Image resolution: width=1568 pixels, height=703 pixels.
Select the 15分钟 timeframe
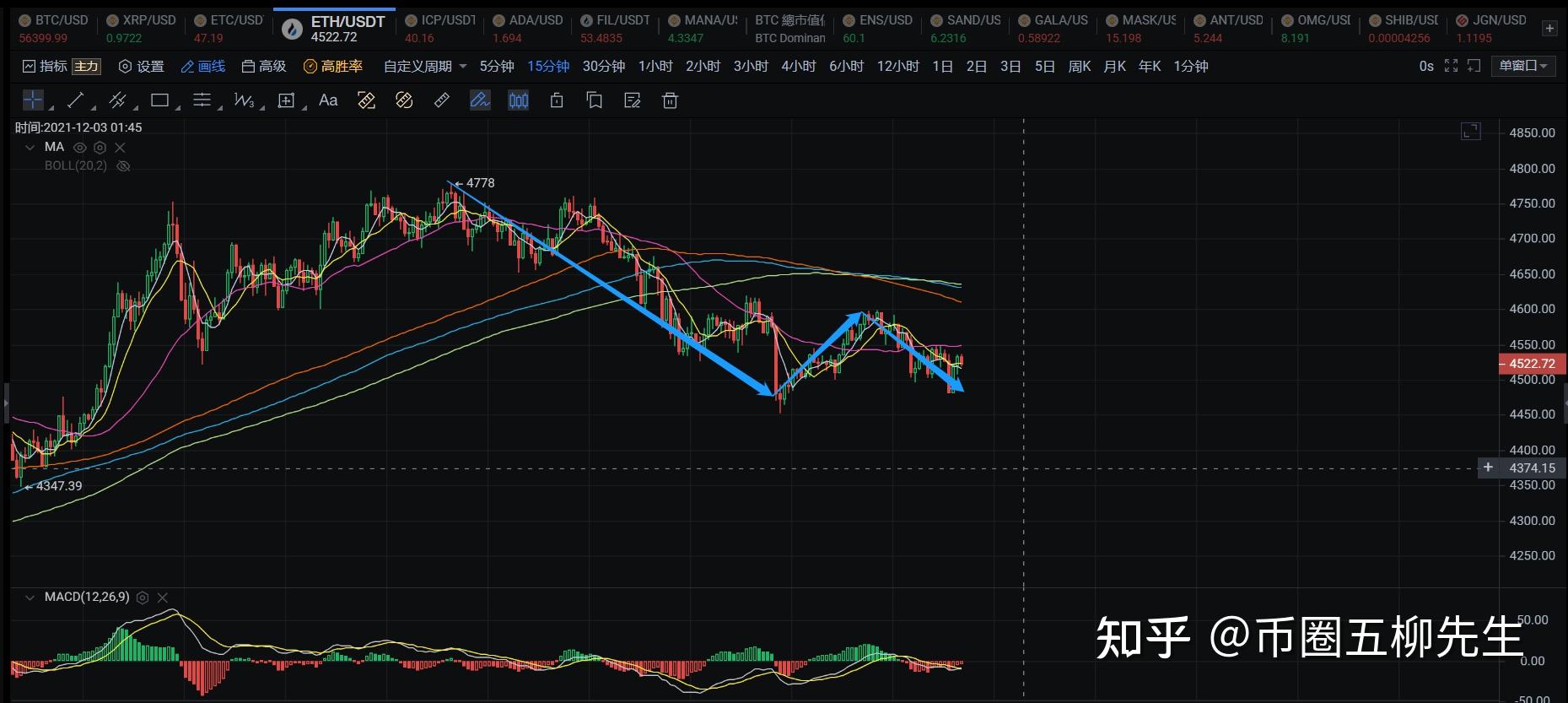pos(548,66)
